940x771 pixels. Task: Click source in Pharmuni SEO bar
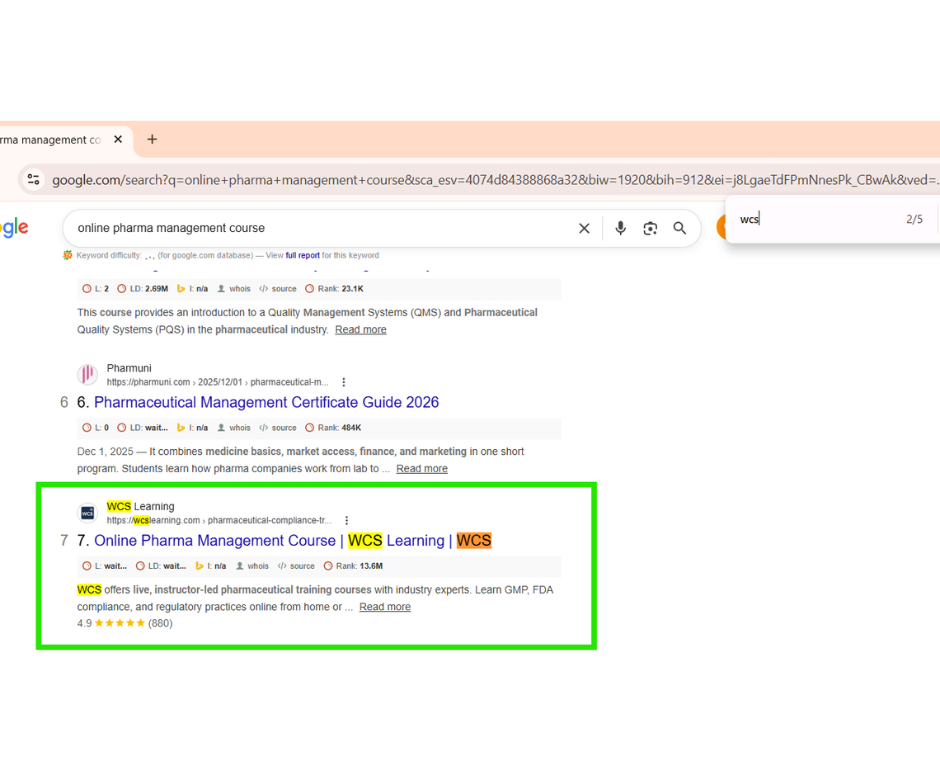[278, 428]
